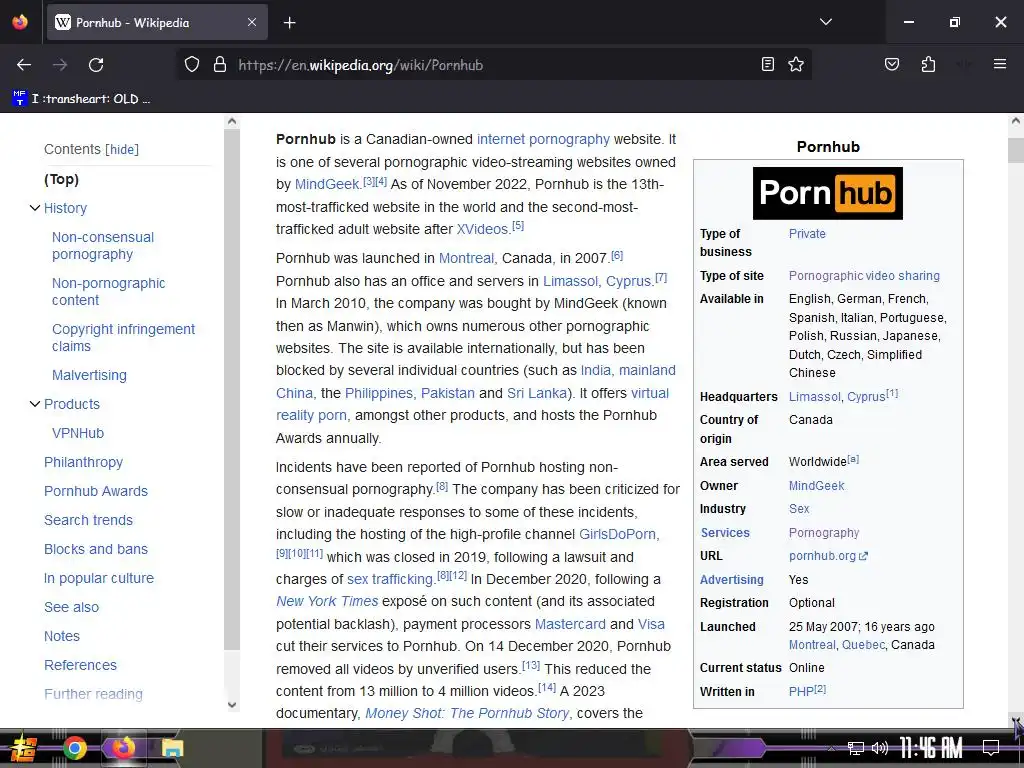Go back with the browser back arrow
This screenshot has height=768, width=1024.
pos(24,65)
